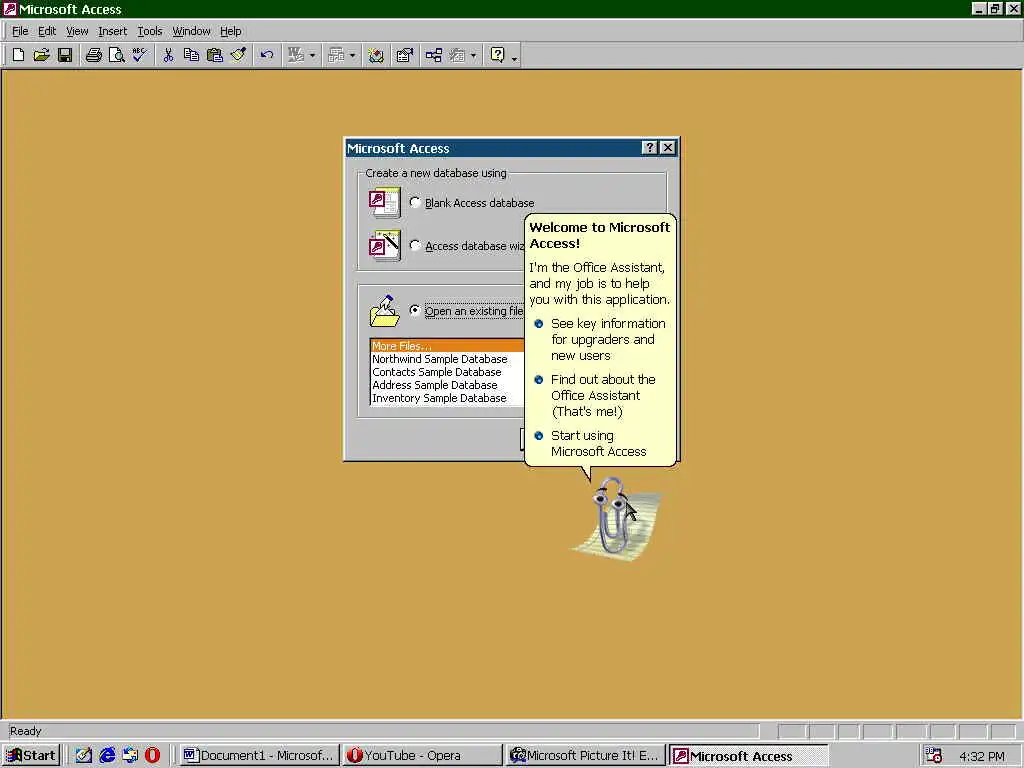Open the Window menu
This screenshot has height=768, width=1024.
pos(191,31)
